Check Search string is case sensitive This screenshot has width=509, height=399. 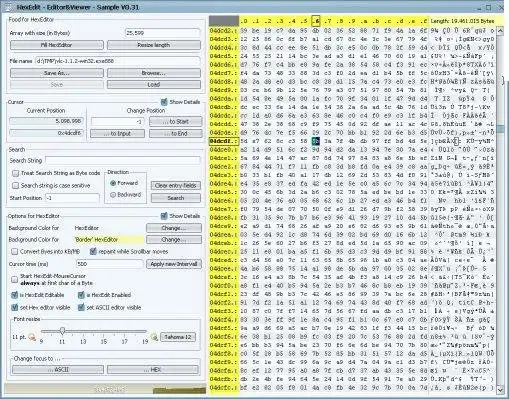coord(15,185)
